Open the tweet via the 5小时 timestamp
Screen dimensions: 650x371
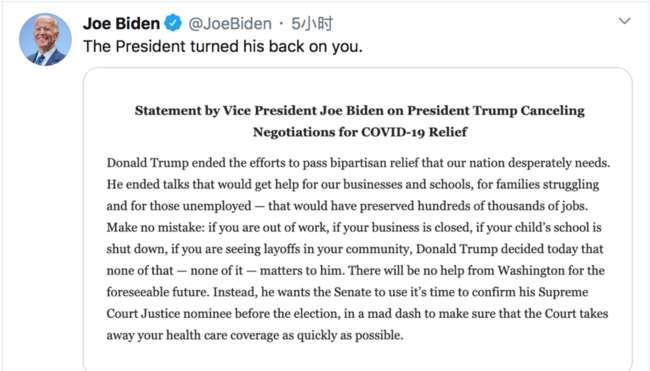tap(312, 24)
